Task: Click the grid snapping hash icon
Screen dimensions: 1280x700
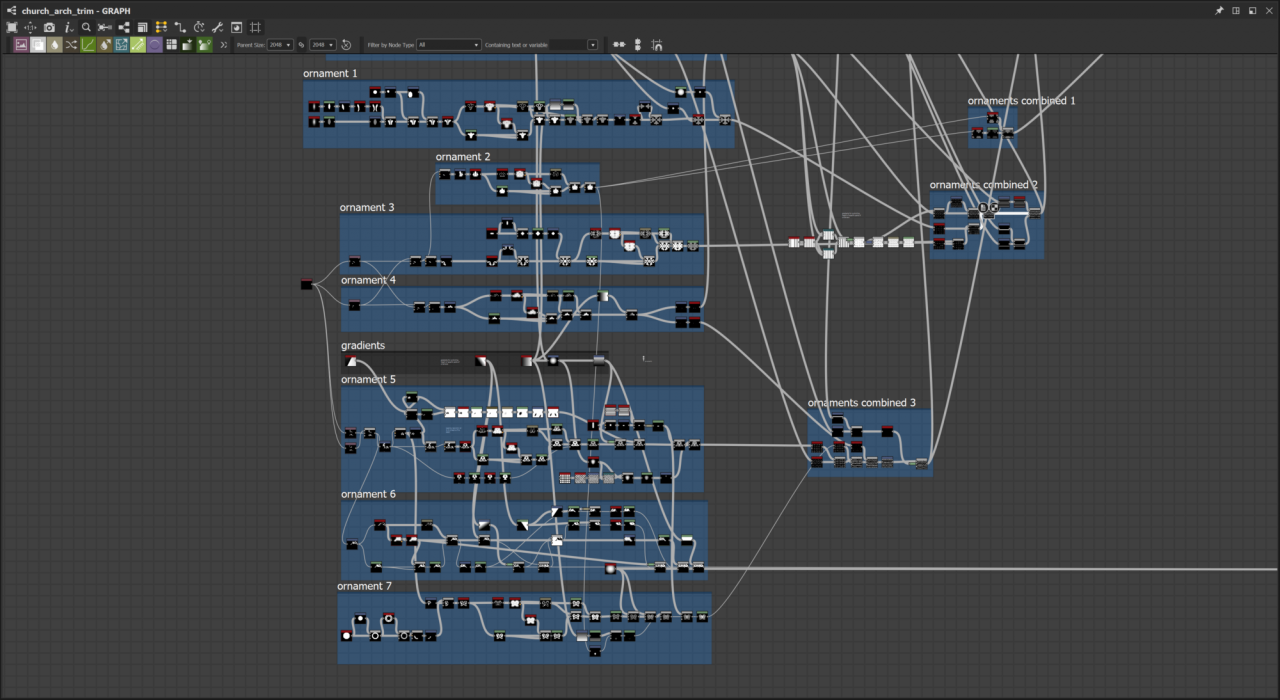Action: 255,27
